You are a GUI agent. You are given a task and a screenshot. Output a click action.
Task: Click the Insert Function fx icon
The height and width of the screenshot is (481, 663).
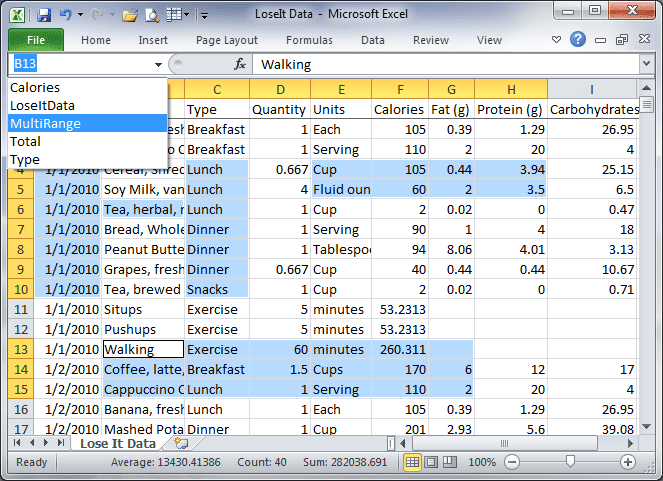click(240, 64)
